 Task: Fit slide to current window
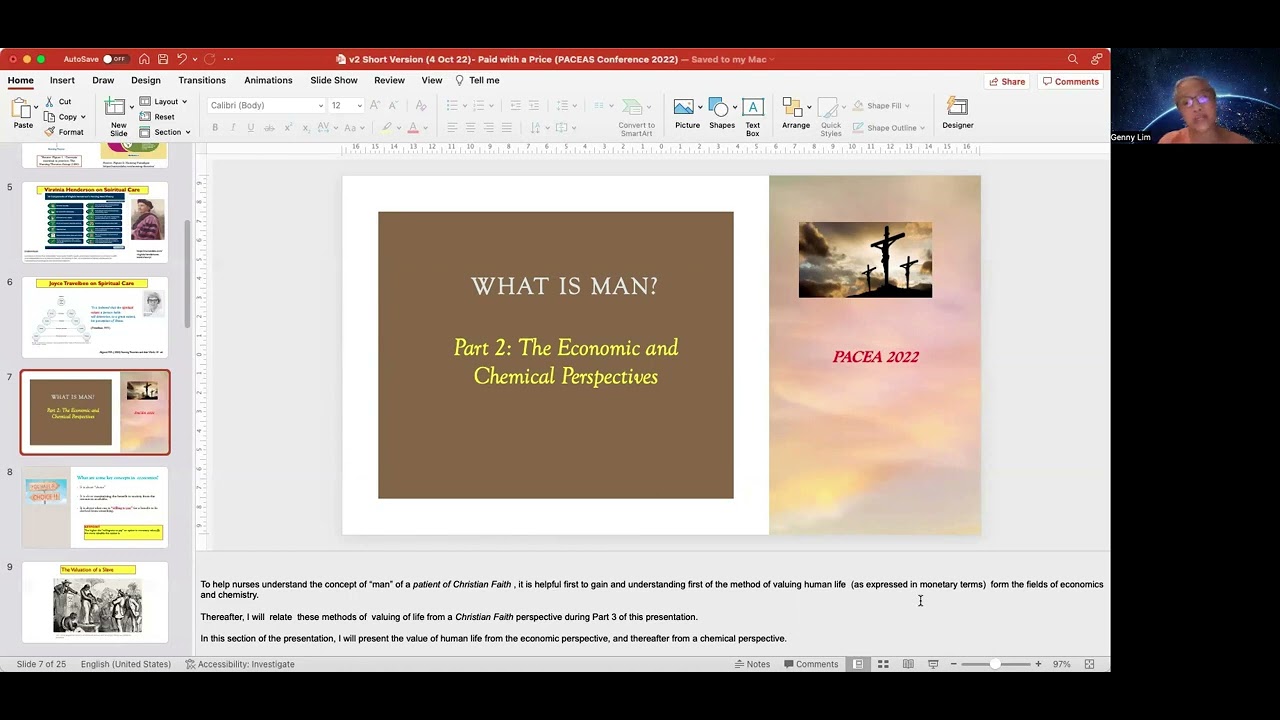point(1089,664)
